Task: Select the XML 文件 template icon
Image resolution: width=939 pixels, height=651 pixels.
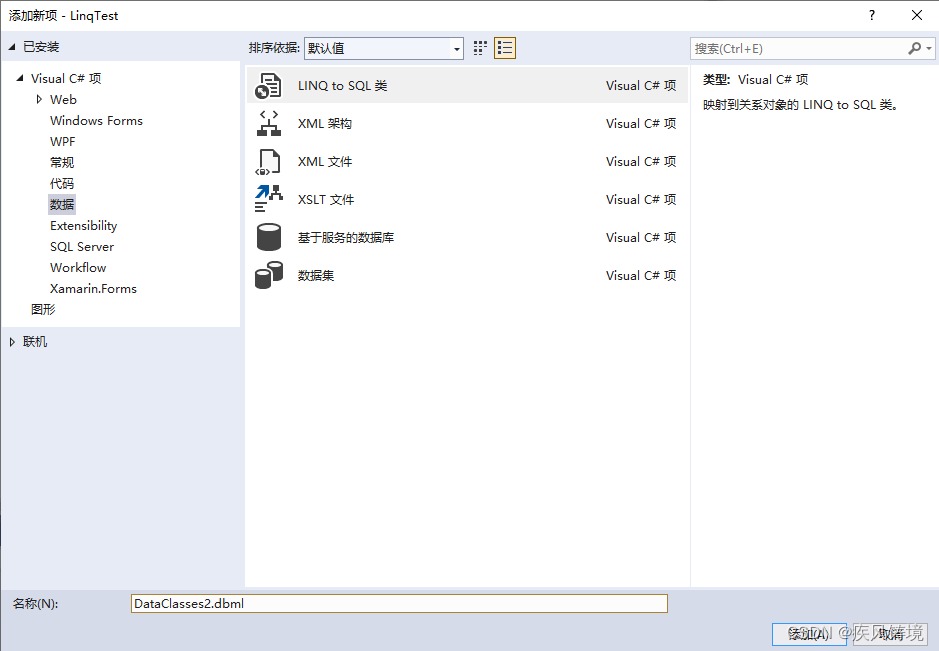Action: 270,161
